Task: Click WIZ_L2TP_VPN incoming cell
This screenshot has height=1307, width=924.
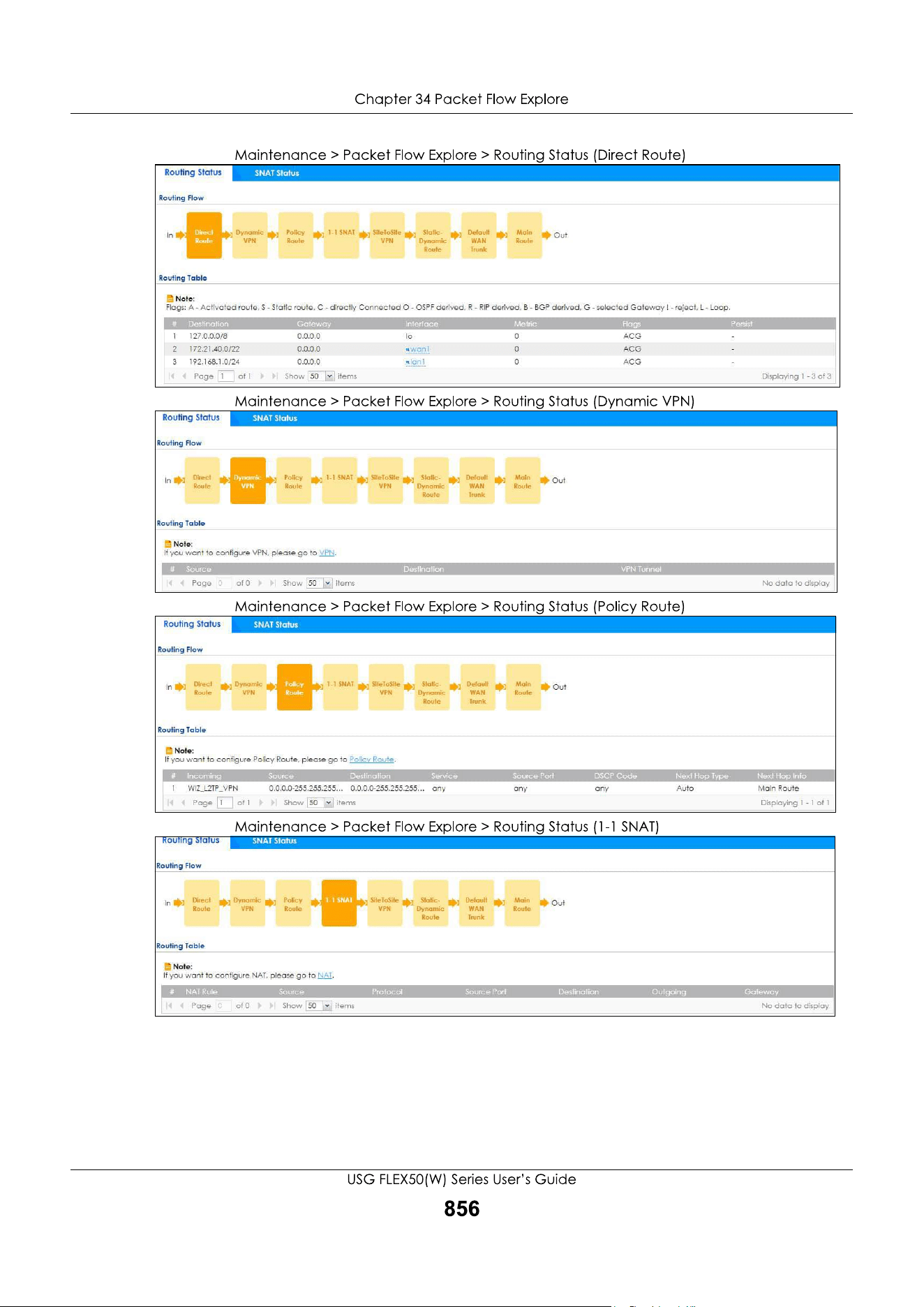Action: tap(213, 788)
